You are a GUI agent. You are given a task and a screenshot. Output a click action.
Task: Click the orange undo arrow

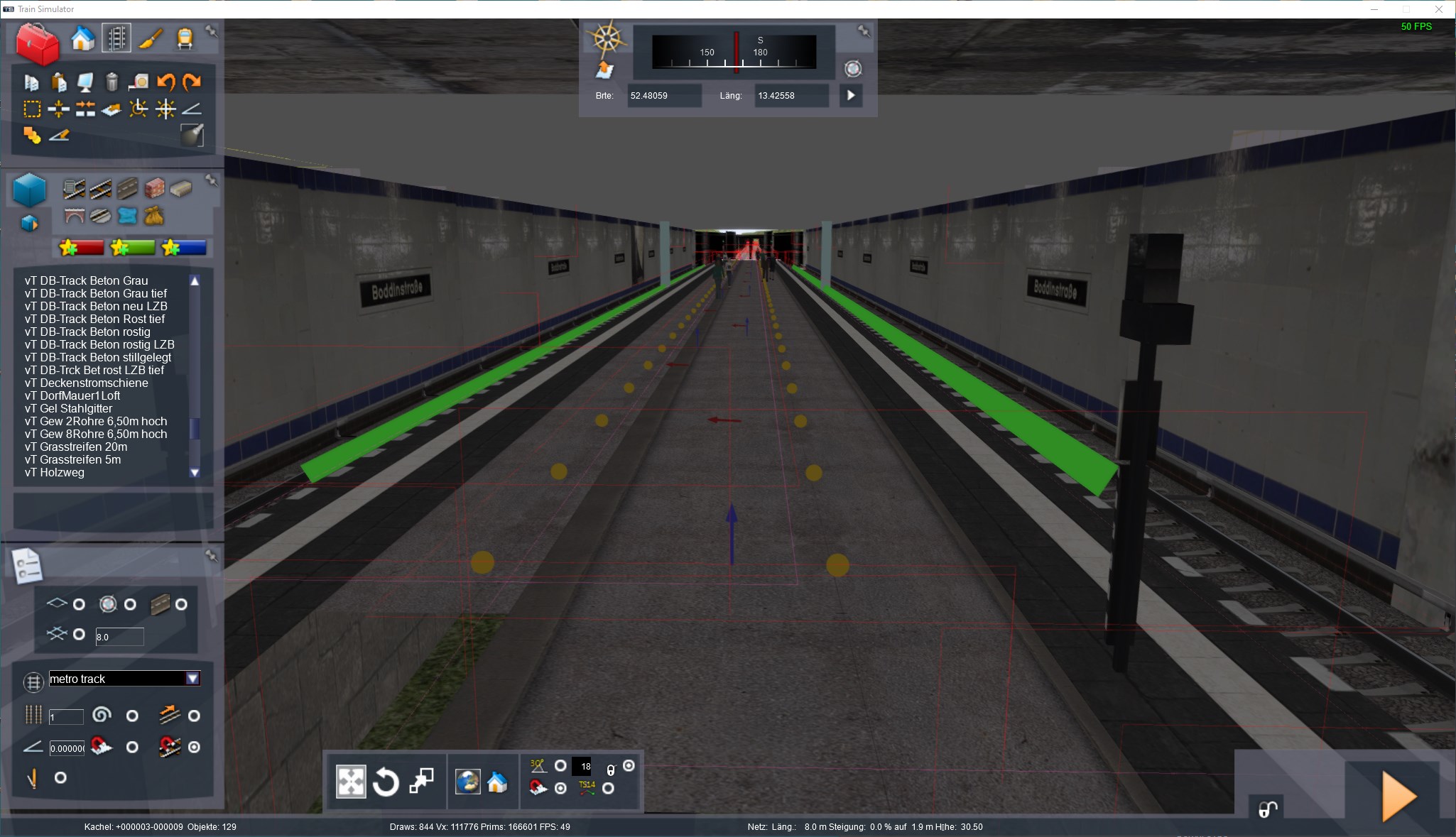[x=165, y=82]
